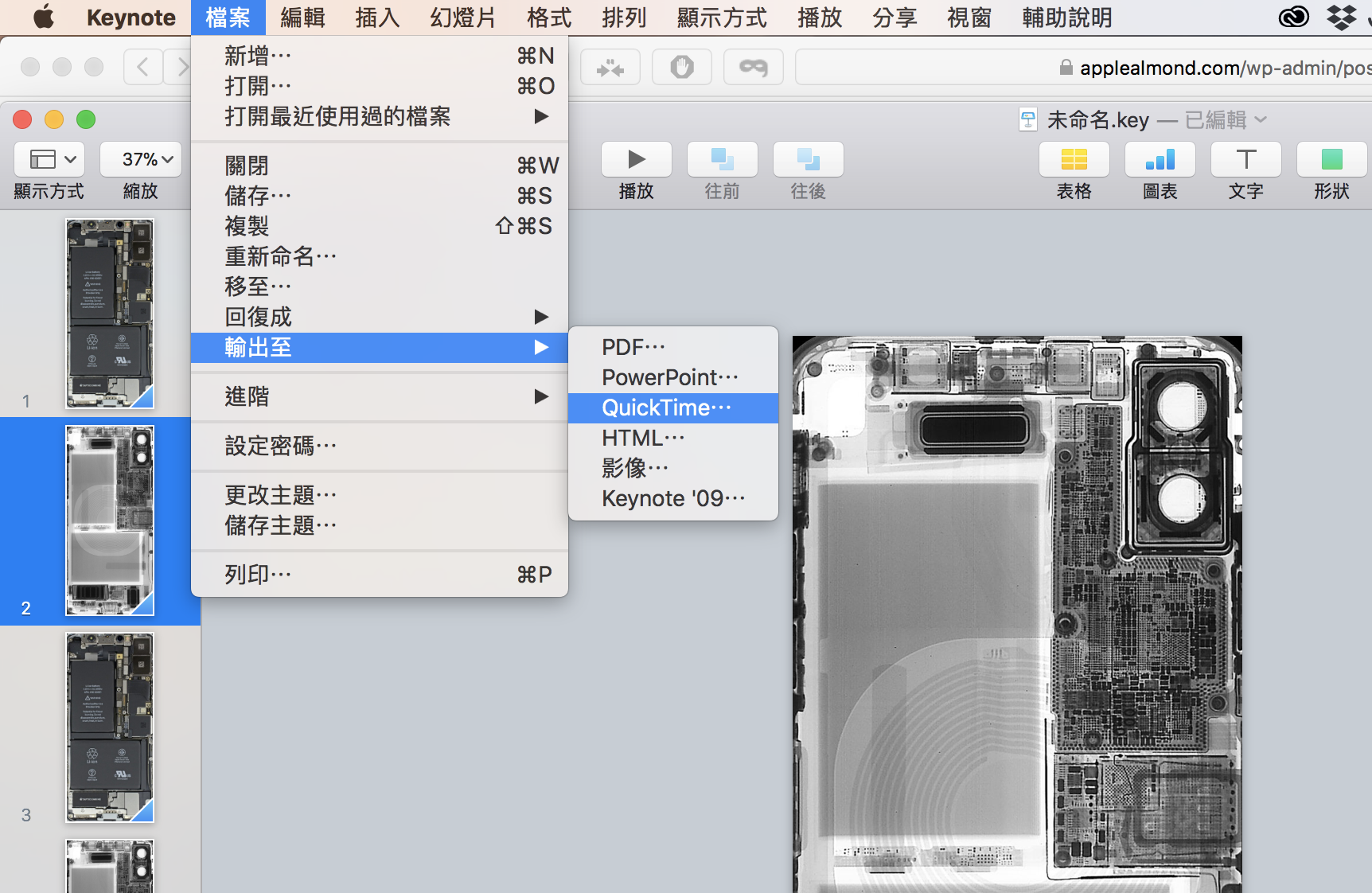The width and height of the screenshot is (1372, 893).
Task: Click the mask-shaped browser extension icon
Action: 754,67
